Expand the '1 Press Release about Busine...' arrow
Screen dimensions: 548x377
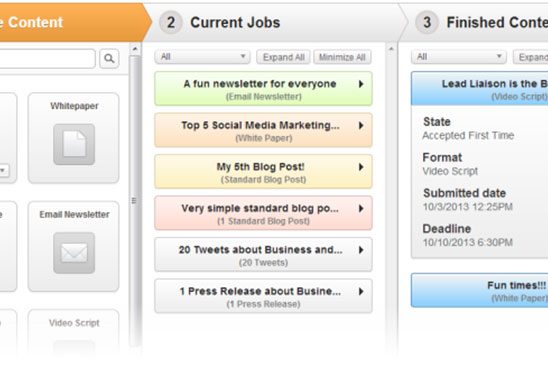(x=361, y=291)
